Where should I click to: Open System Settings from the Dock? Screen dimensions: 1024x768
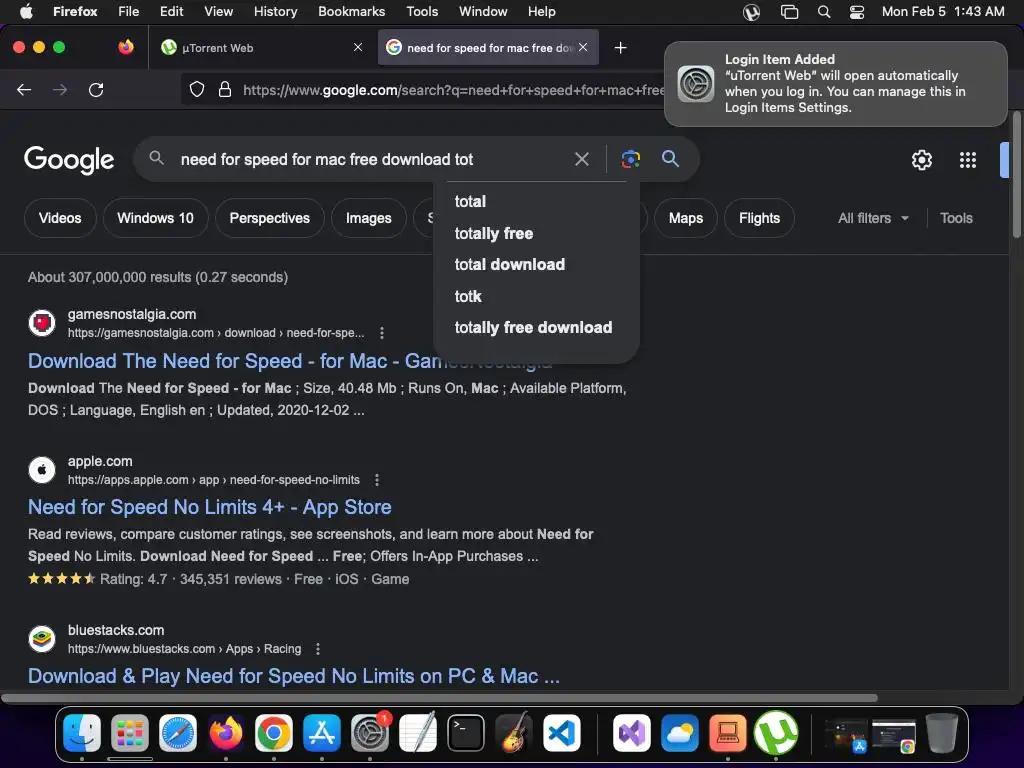click(370, 733)
